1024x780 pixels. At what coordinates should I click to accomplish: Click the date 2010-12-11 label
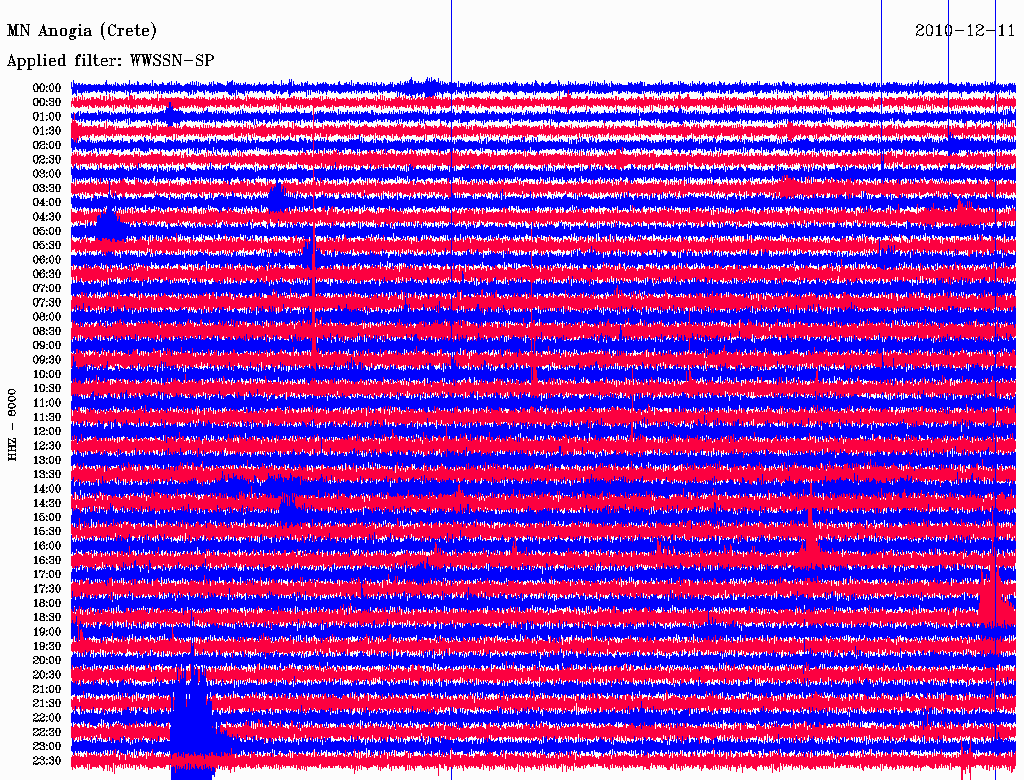pos(965,31)
